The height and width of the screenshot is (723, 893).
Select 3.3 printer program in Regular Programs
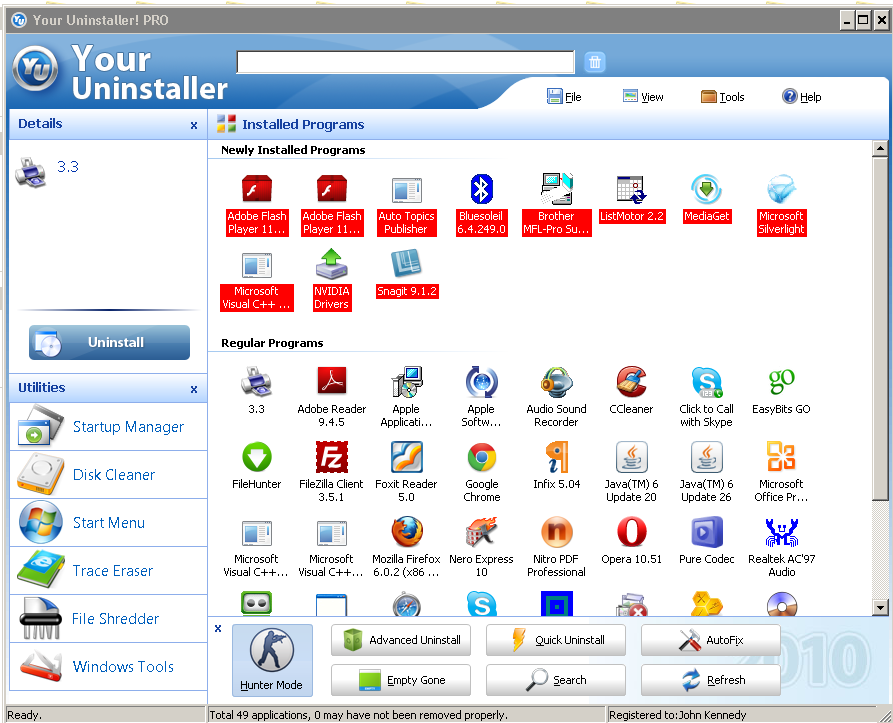click(256, 391)
